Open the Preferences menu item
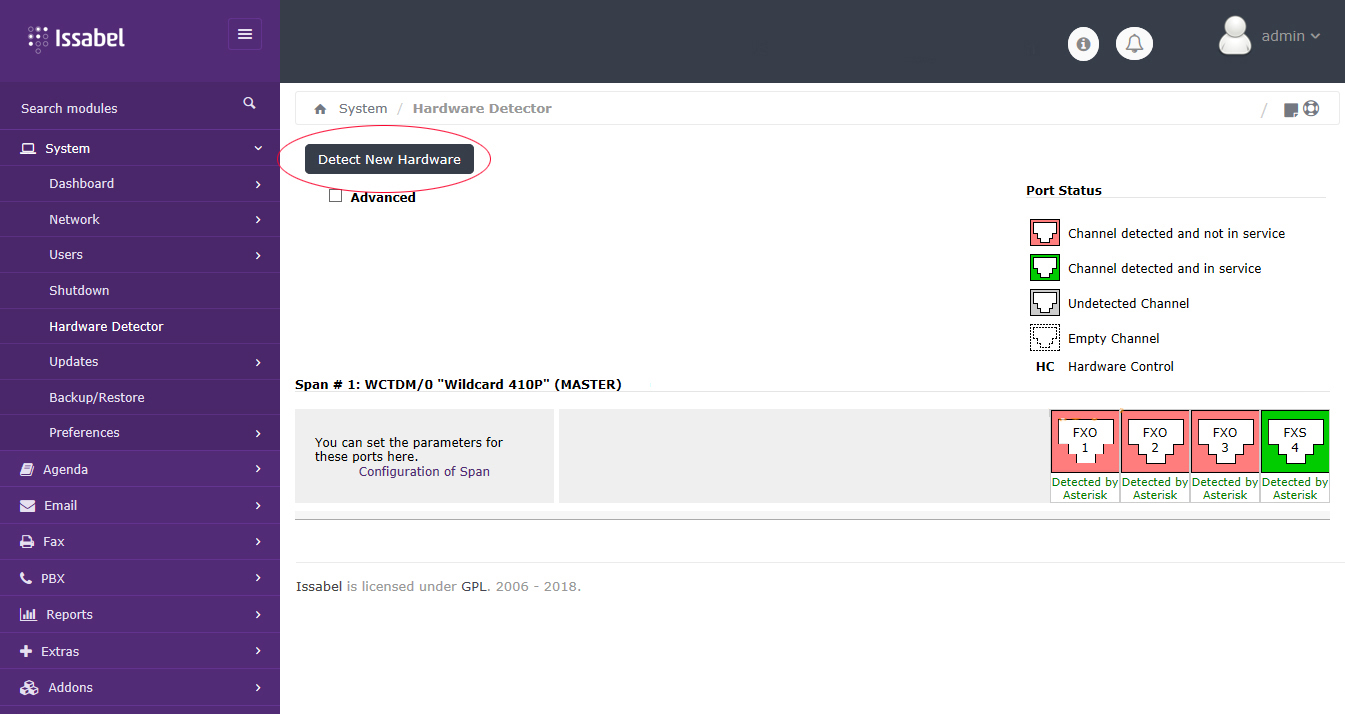 84,432
